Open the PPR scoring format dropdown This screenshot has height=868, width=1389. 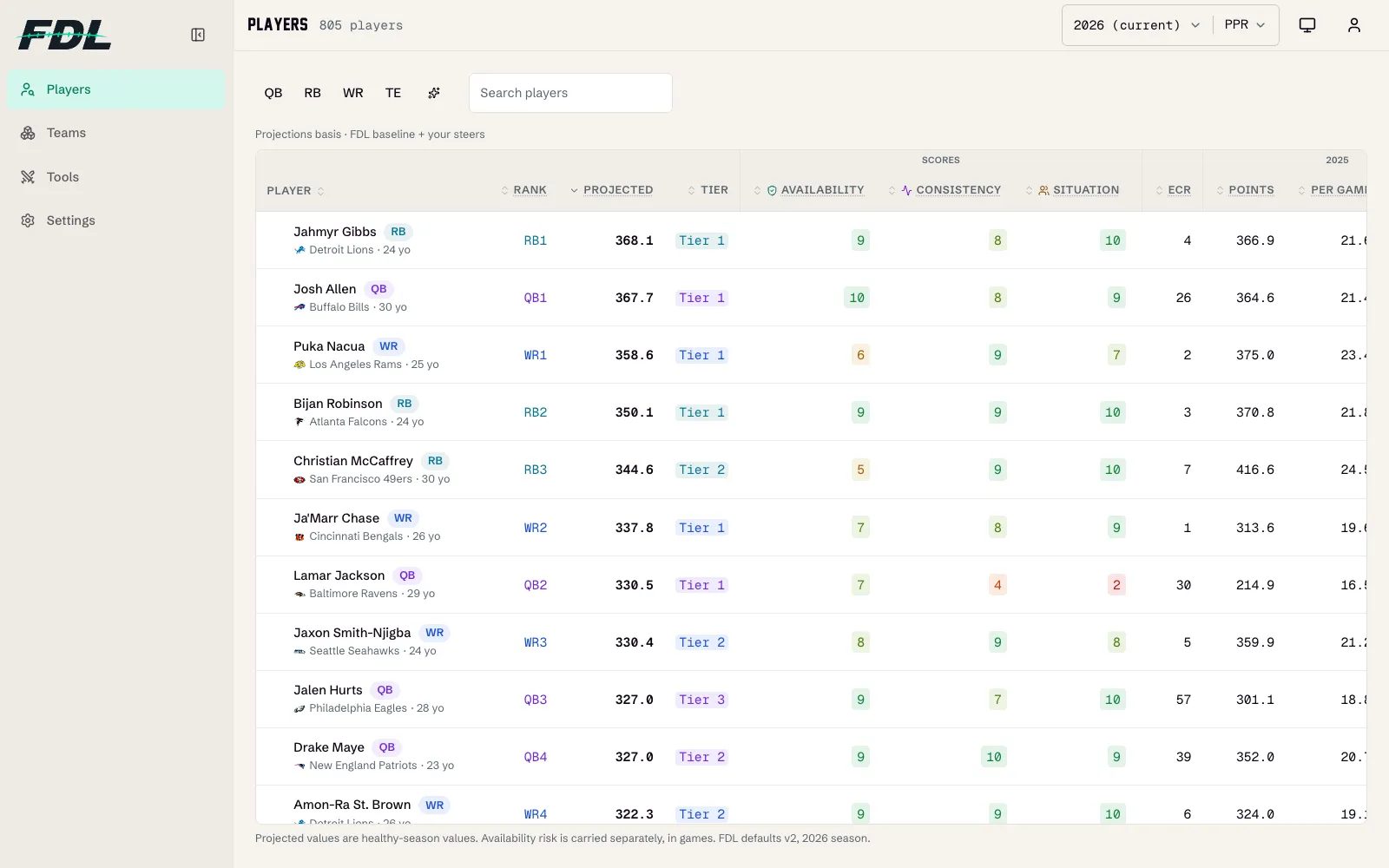click(1245, 25)
